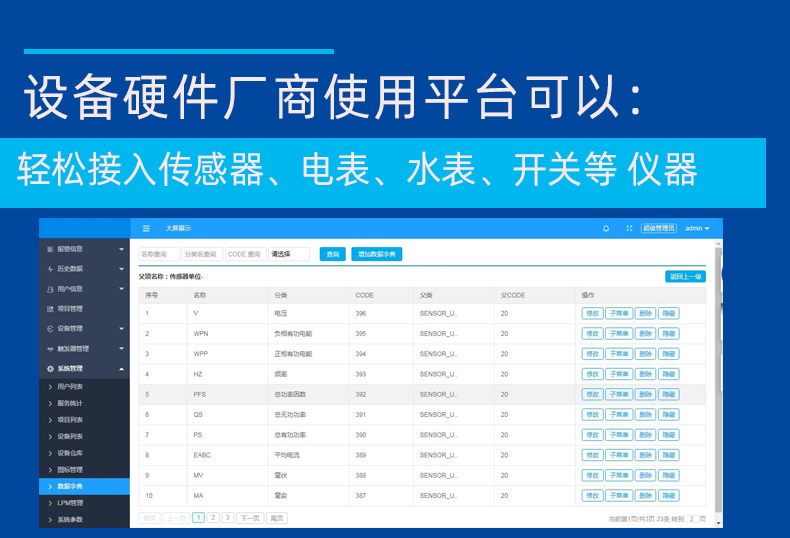Click the 系统管理 gear icon
790x538 pixels.
50,369
